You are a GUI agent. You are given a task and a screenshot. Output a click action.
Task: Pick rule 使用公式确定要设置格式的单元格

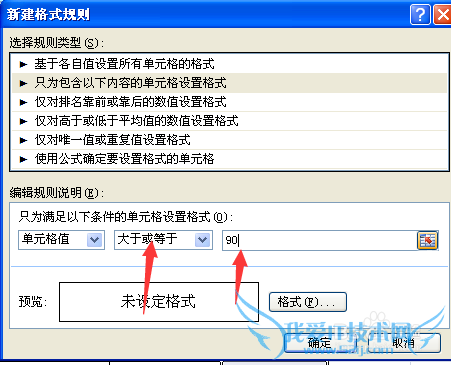pyautogui.click(x=229, y=159)
